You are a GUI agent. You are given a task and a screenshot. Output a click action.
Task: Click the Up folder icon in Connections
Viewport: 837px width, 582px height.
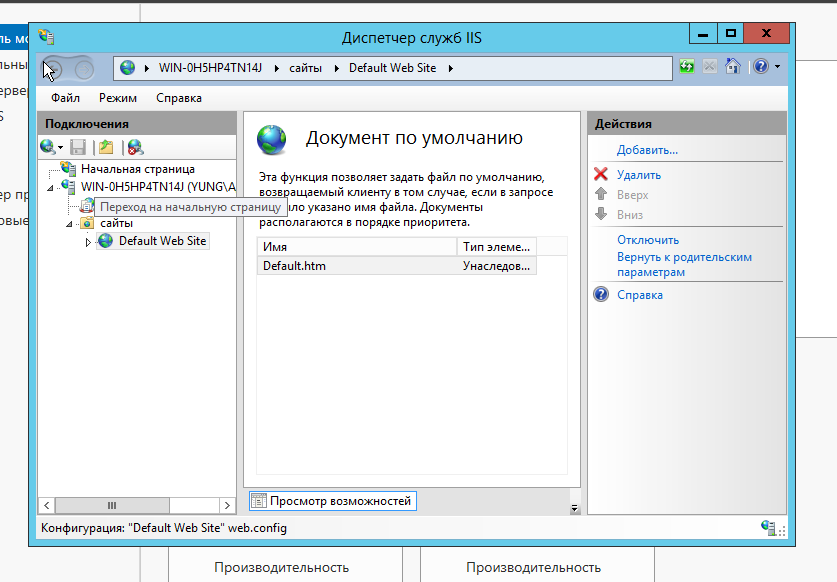(106, 147)
